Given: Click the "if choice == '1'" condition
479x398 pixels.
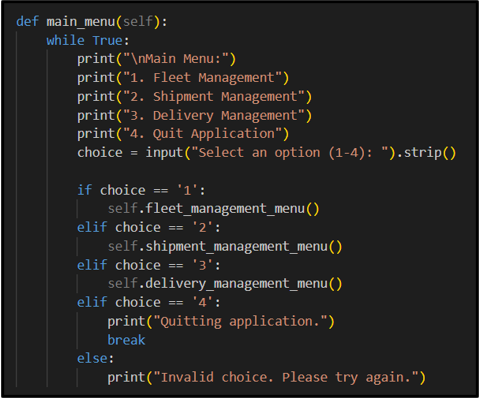Looking at the screenshot, I should point(141,190).
